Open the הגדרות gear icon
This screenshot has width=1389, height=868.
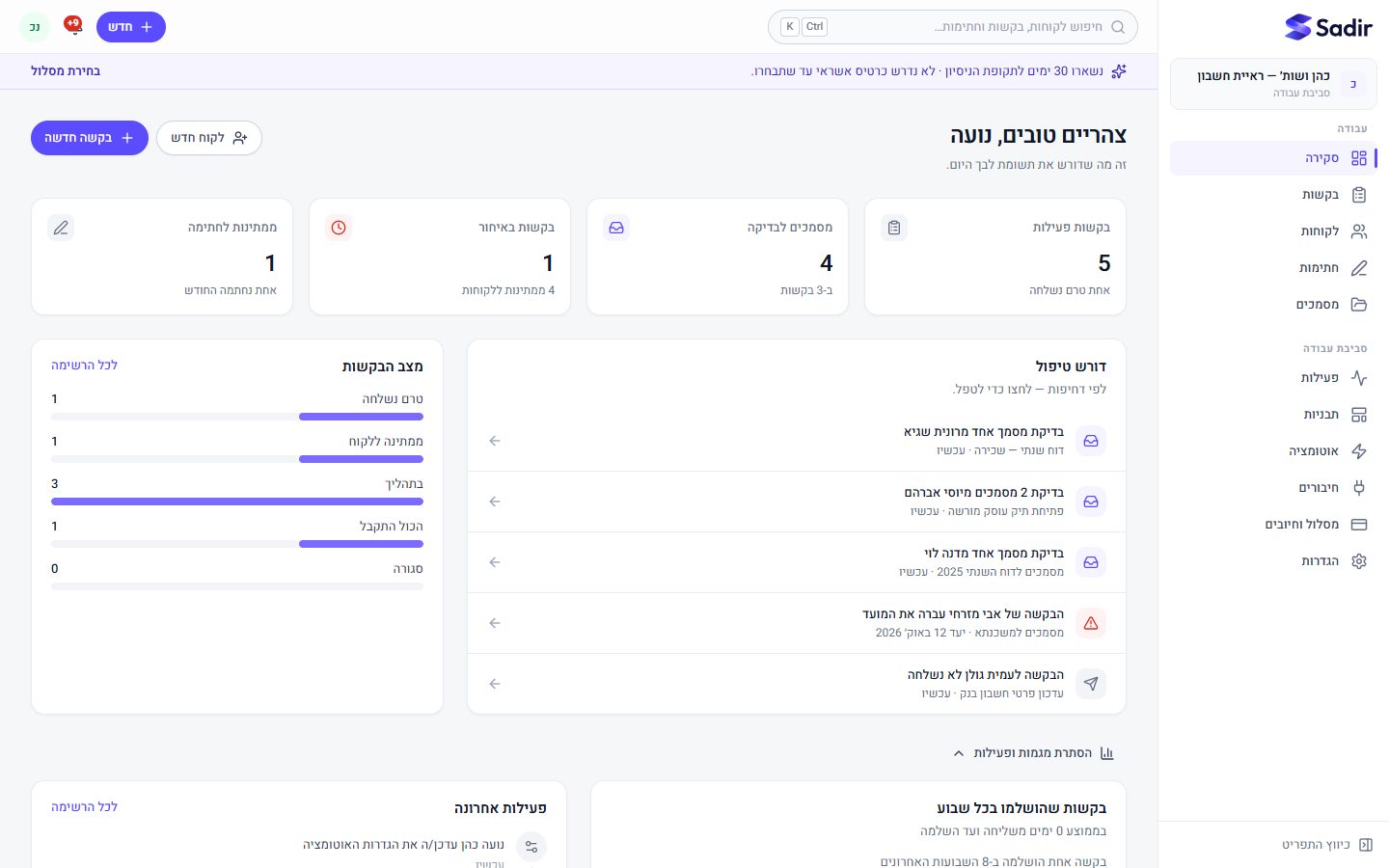coord(1359,561)
